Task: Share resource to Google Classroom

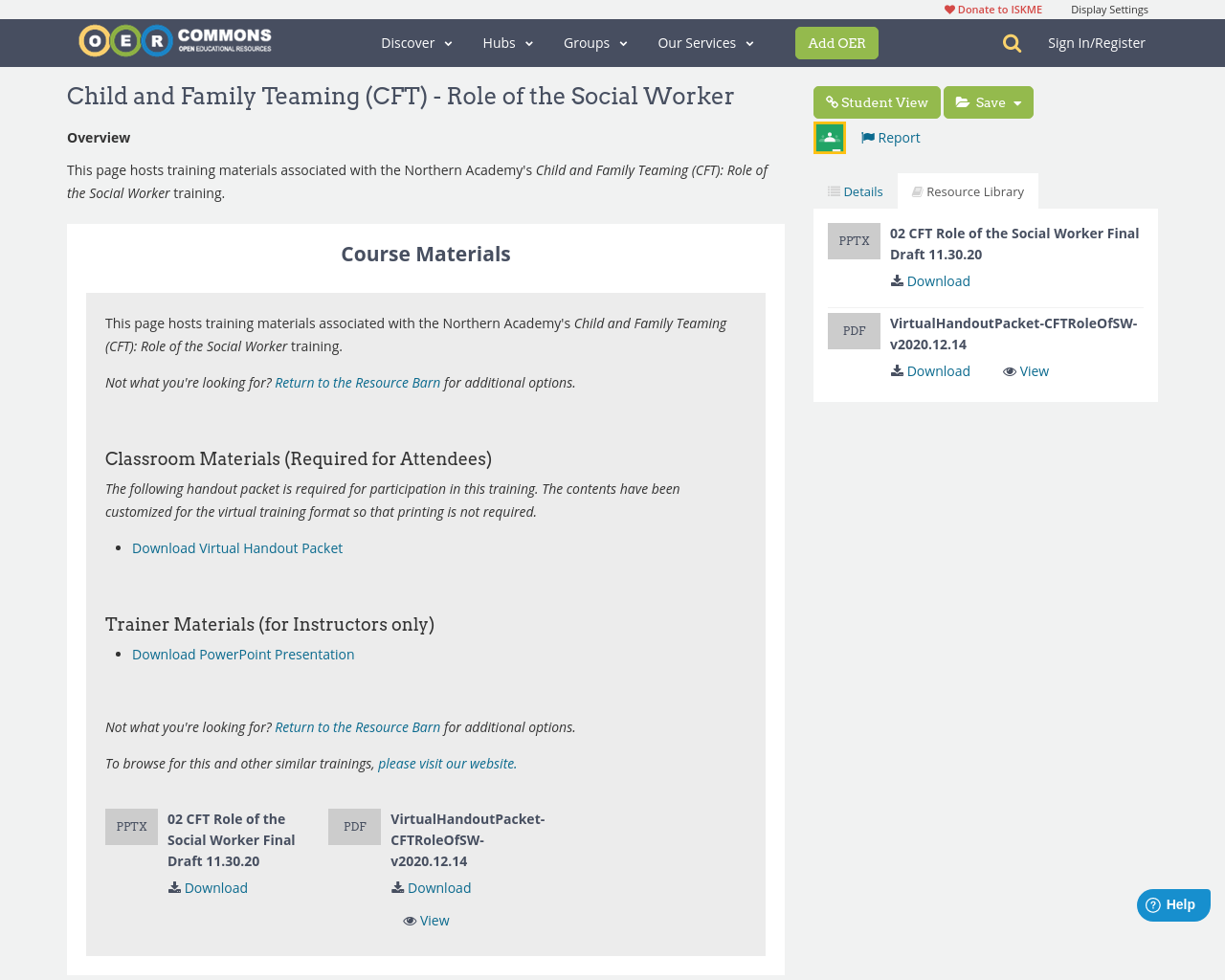Action: click(829, 136)
